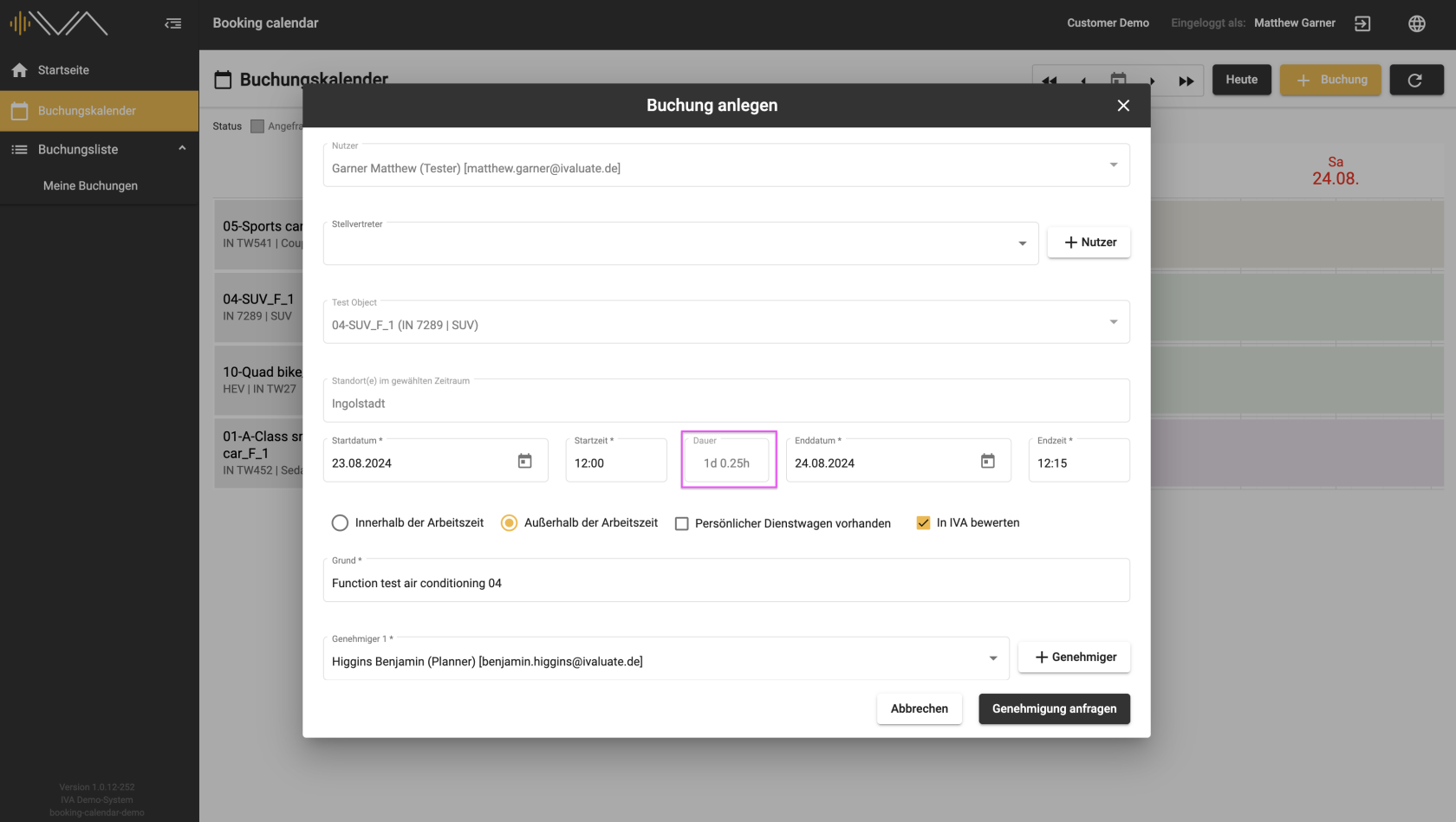The height and width of the screenshot is (822, 1456).
Task: Click the Buchungskalender calendar icon in sidebar
Action: pyautogui.click(x=19, y=111)
